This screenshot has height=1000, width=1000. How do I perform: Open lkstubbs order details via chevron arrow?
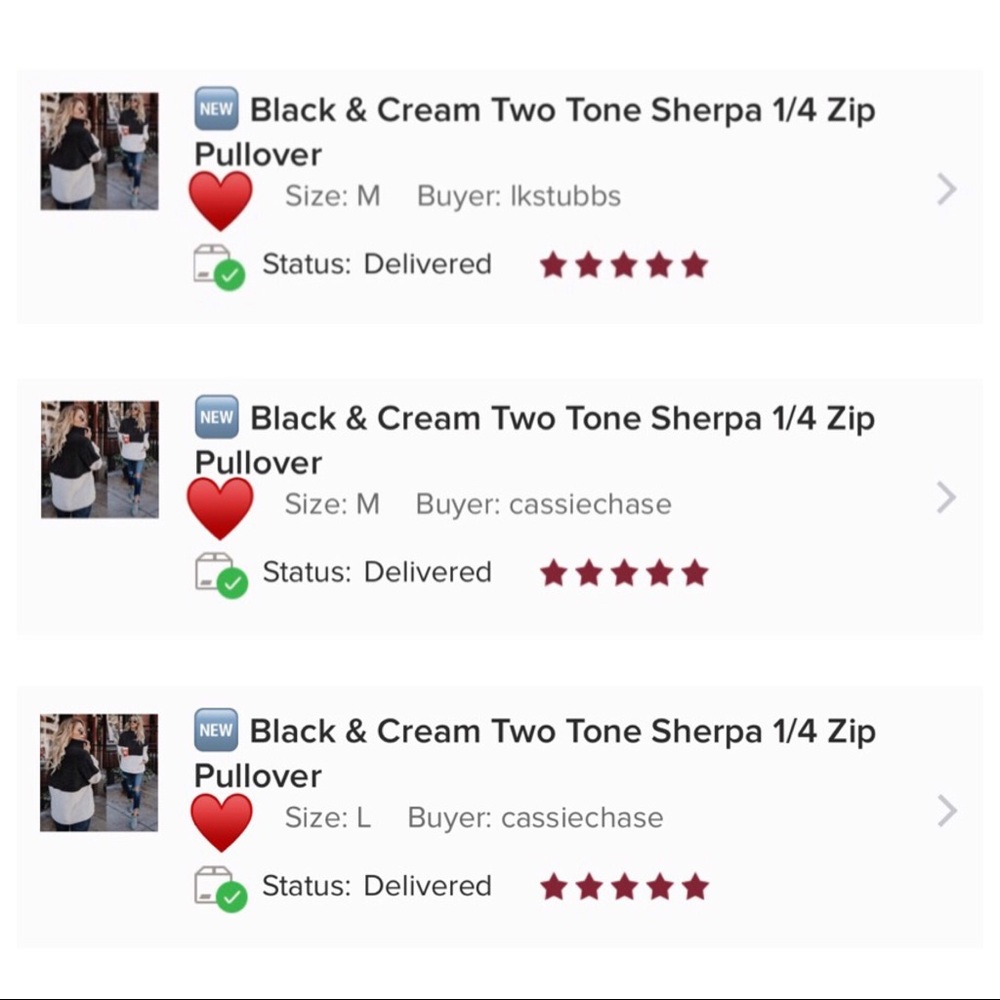pyautogui.click(x=947, y=189)
